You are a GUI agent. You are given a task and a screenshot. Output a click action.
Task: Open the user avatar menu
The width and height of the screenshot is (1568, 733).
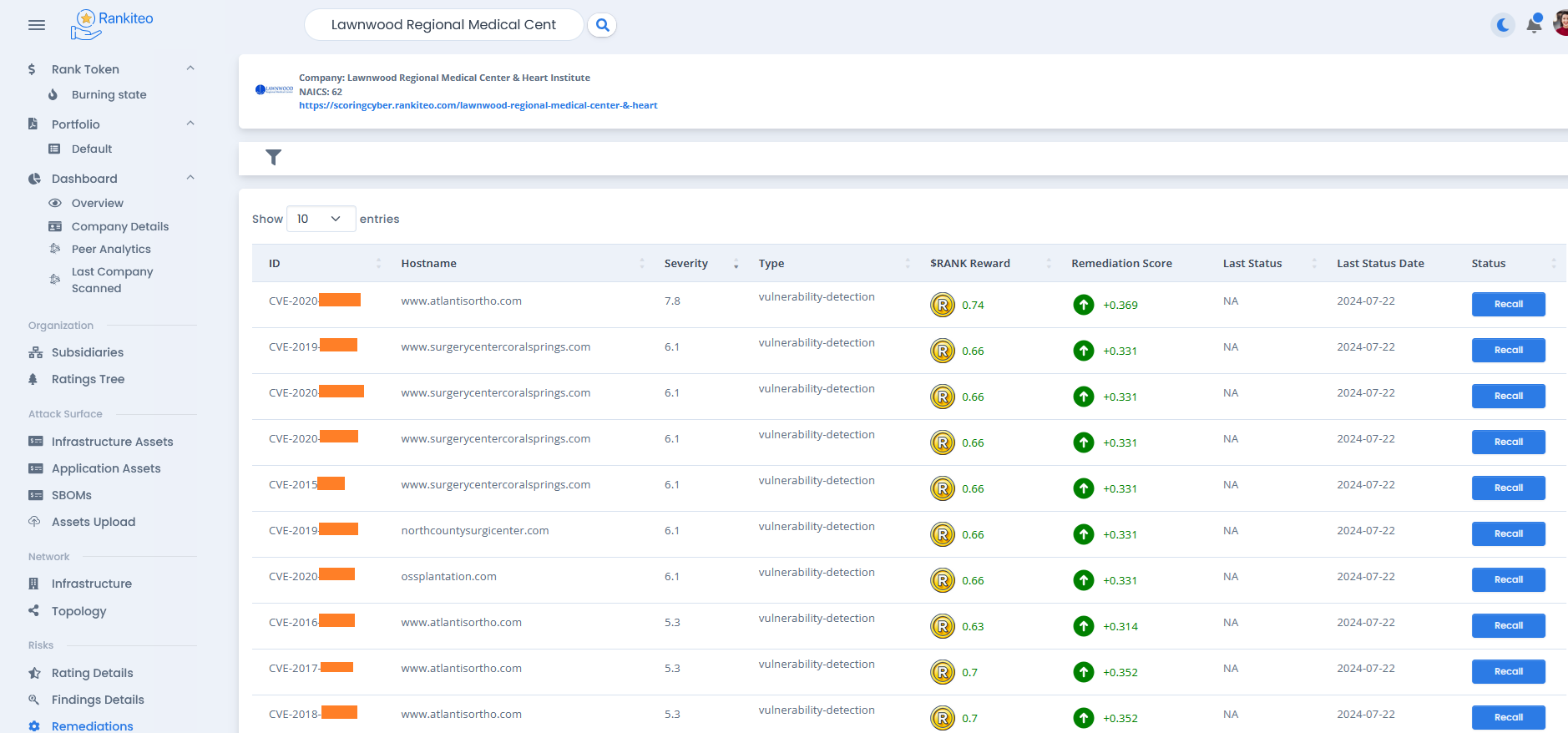point(1560,23)
